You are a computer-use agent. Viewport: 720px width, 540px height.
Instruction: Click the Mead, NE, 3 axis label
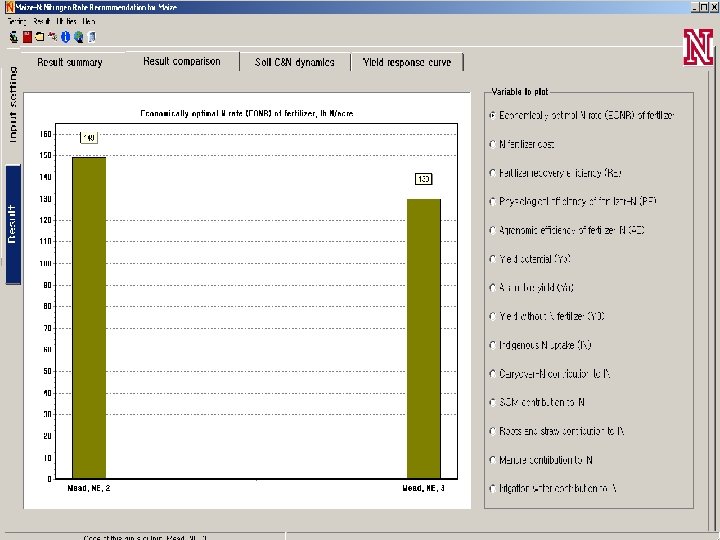(423, 488)
